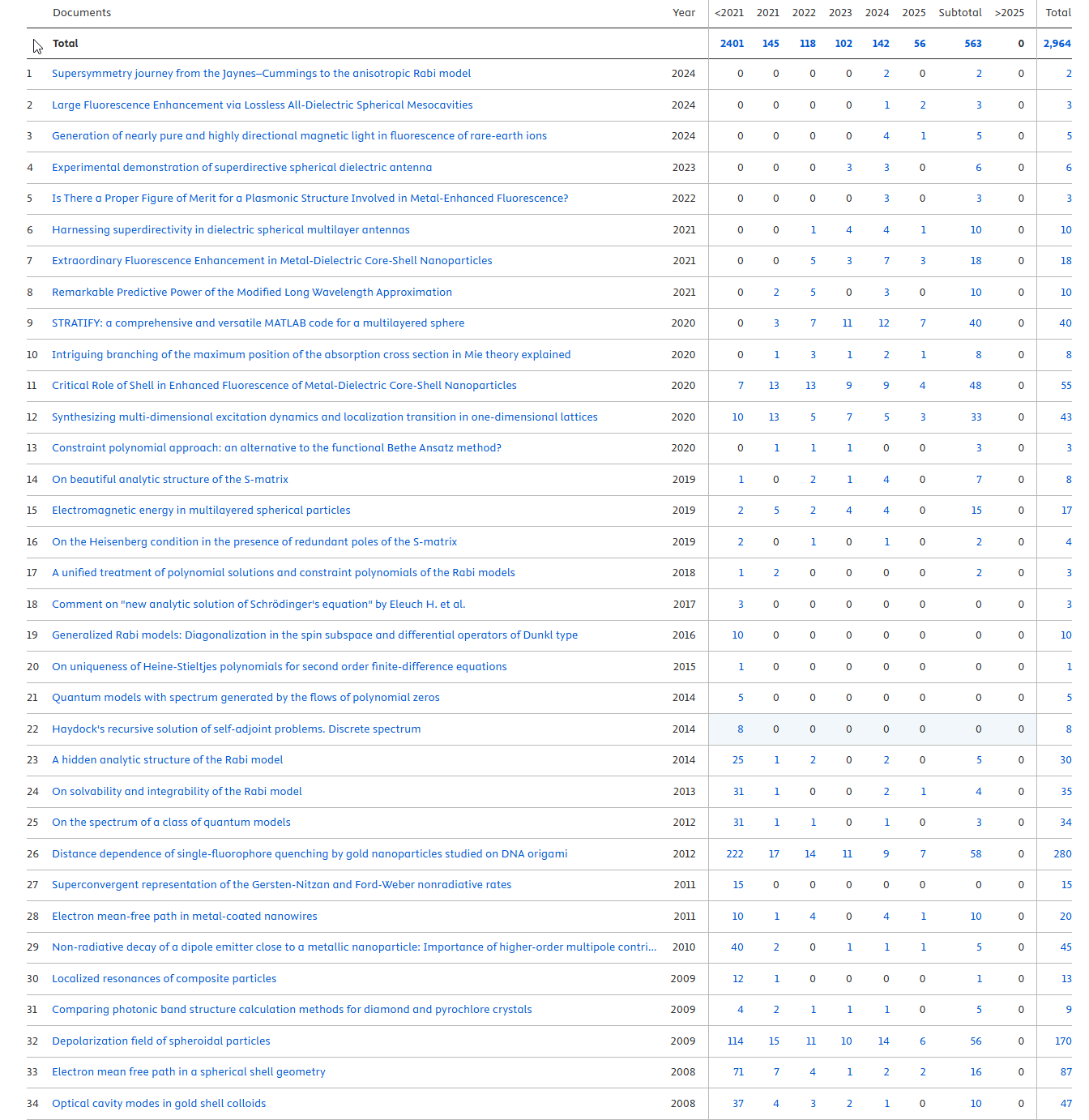Open 'On uniqueness of Heine-Stieltjes polynomials' paper
This screenshot has width=1089, height=1120.
click(x=279, y=667)
